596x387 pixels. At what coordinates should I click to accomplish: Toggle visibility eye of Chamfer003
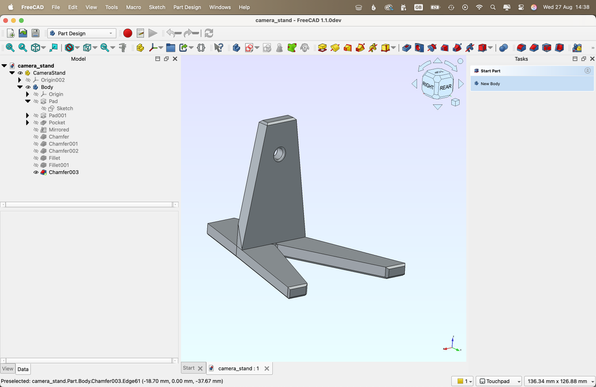tap(36, 172)
